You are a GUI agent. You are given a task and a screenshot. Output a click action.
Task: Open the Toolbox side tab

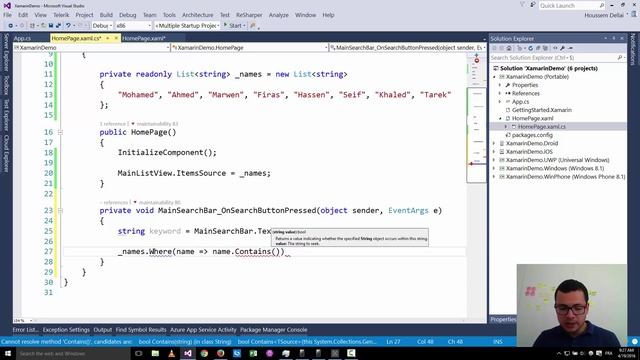(6, 85)
